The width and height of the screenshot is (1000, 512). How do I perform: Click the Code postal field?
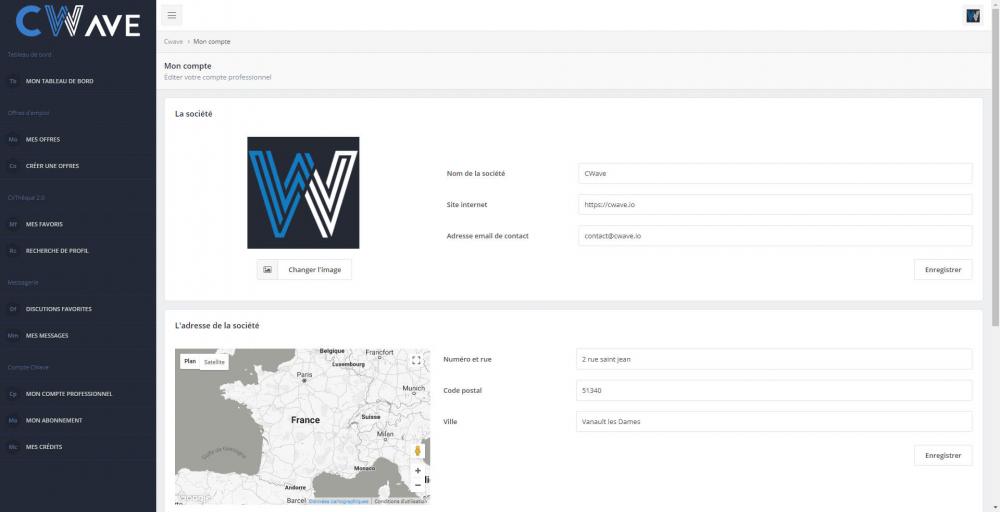pos(774,390)
